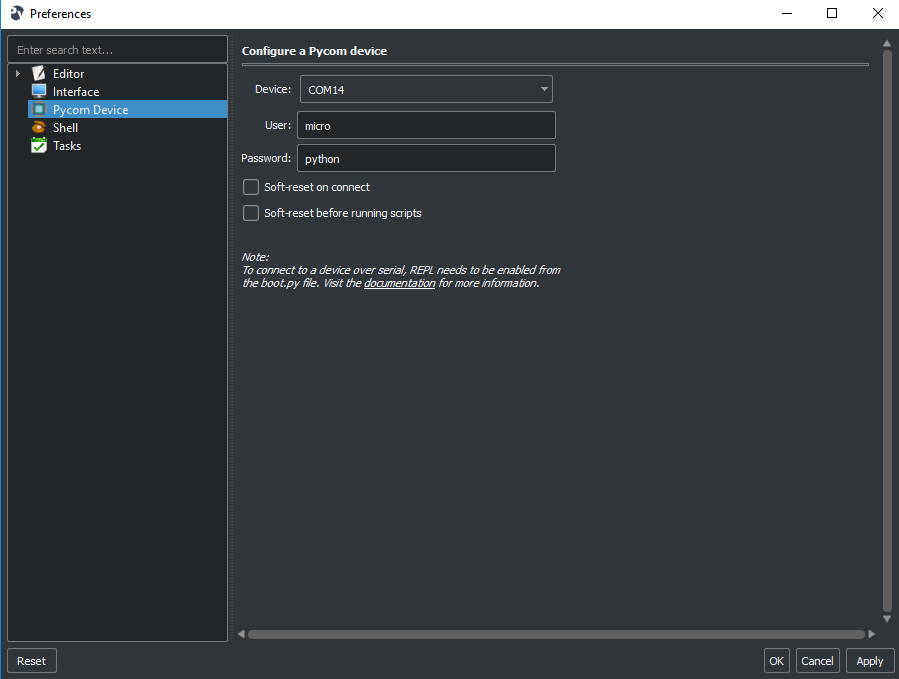
Task: Click the horizontal scrollbar left arrow
Action: 241,634
